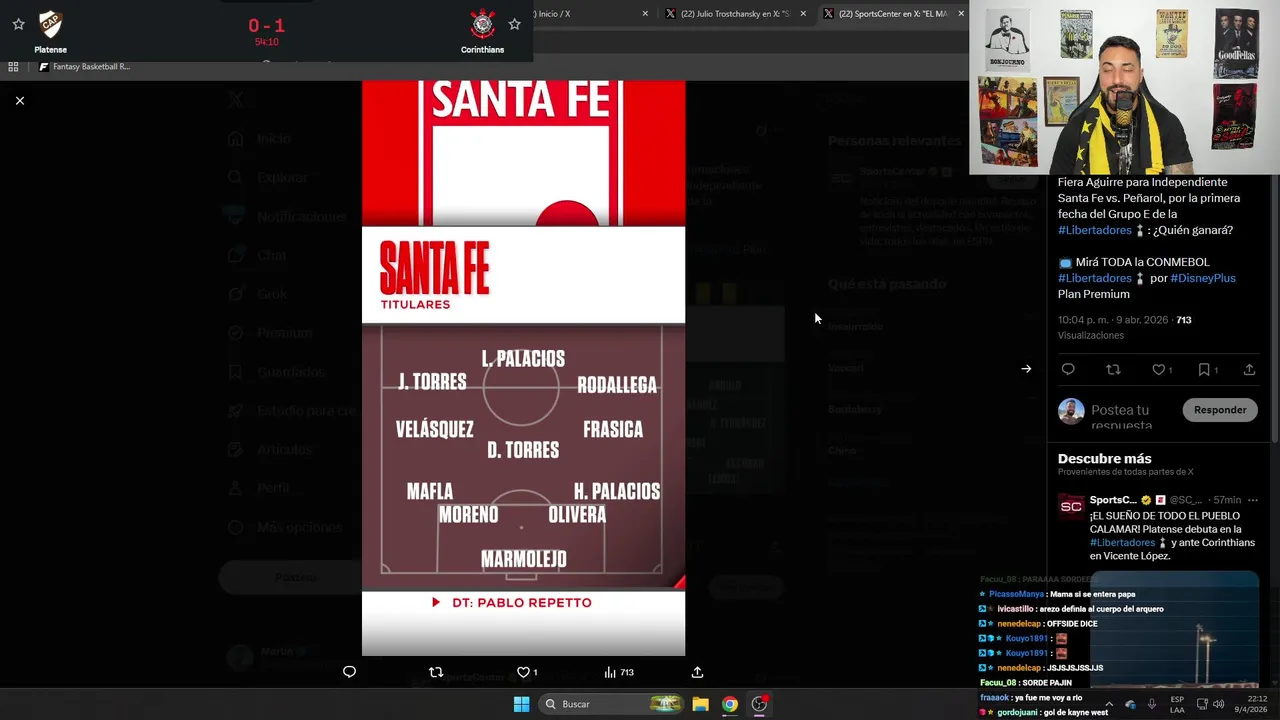1280x720 pixels.
Task: Click share icon in the right post panel
Action: click(x=1249, y=370)
